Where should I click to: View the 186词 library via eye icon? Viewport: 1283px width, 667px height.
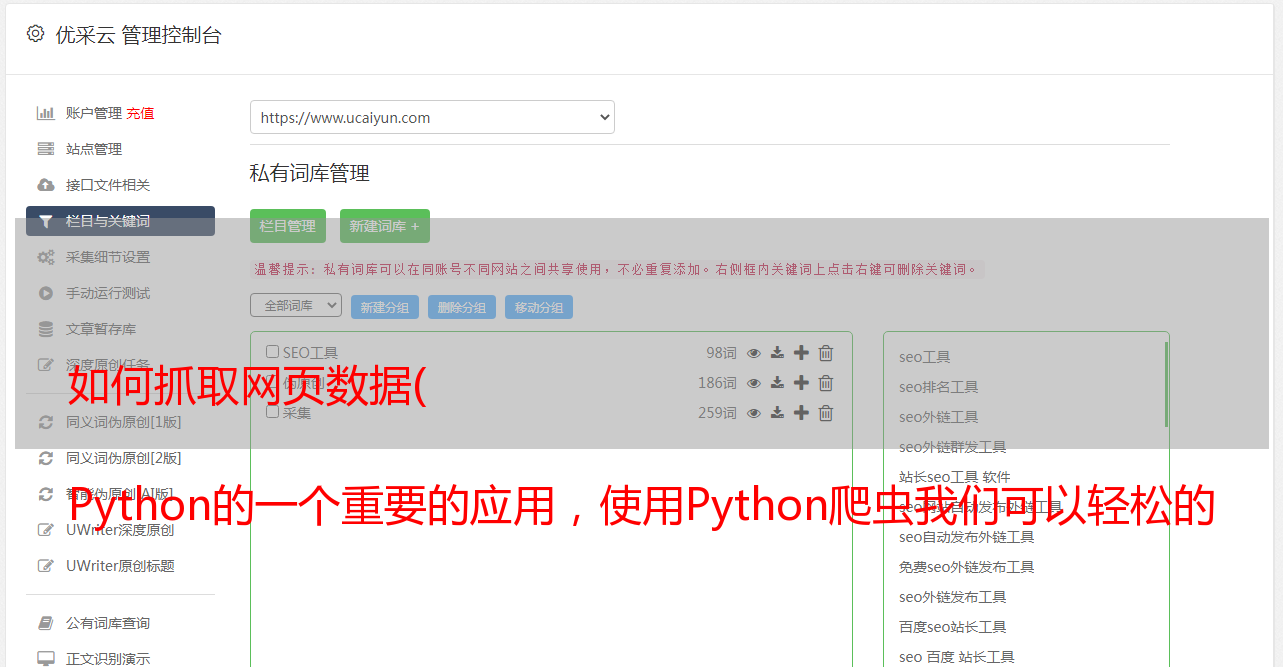[x=754, y=383]
